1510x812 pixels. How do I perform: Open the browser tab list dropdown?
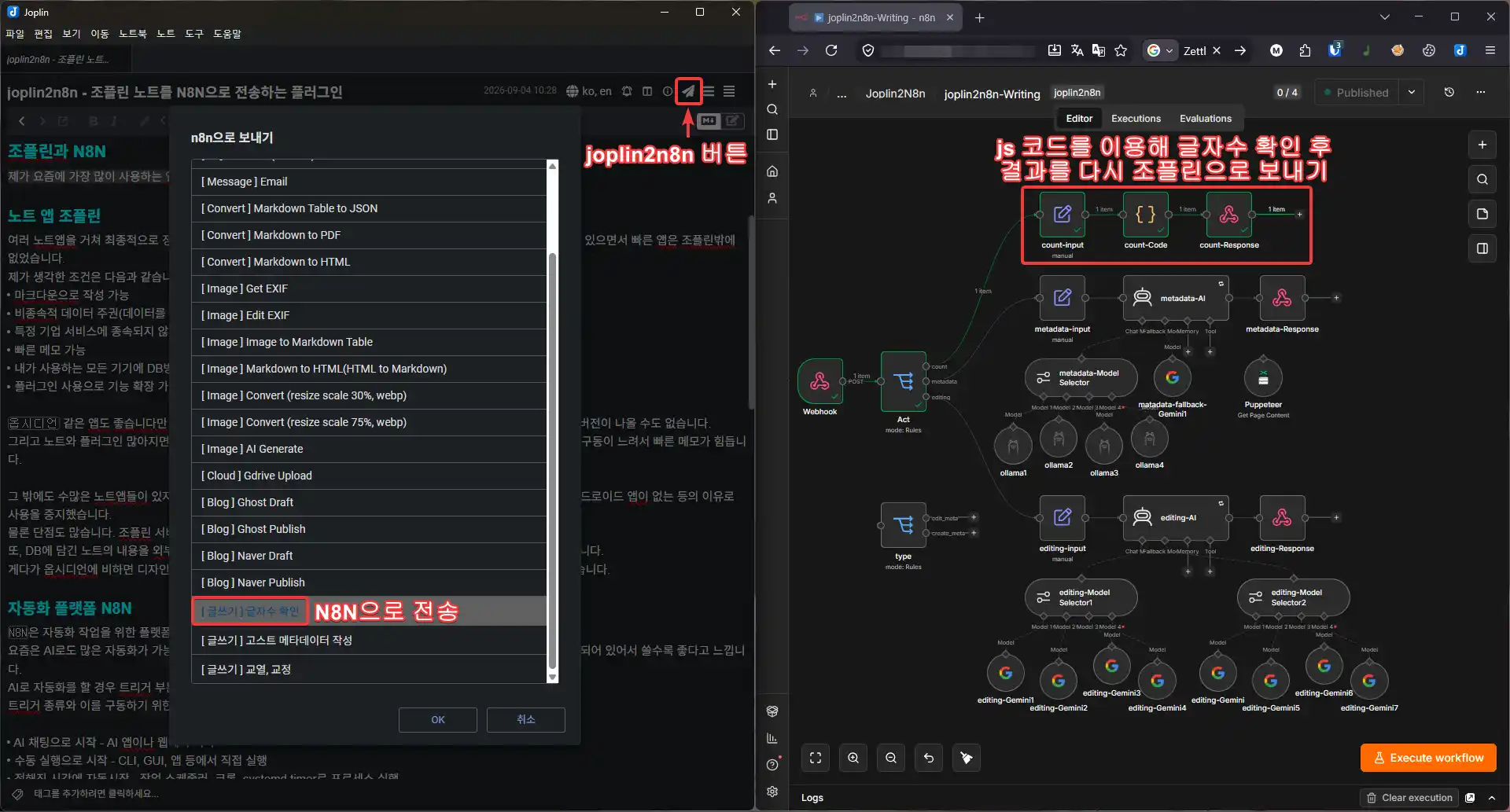pos(1385,17)
